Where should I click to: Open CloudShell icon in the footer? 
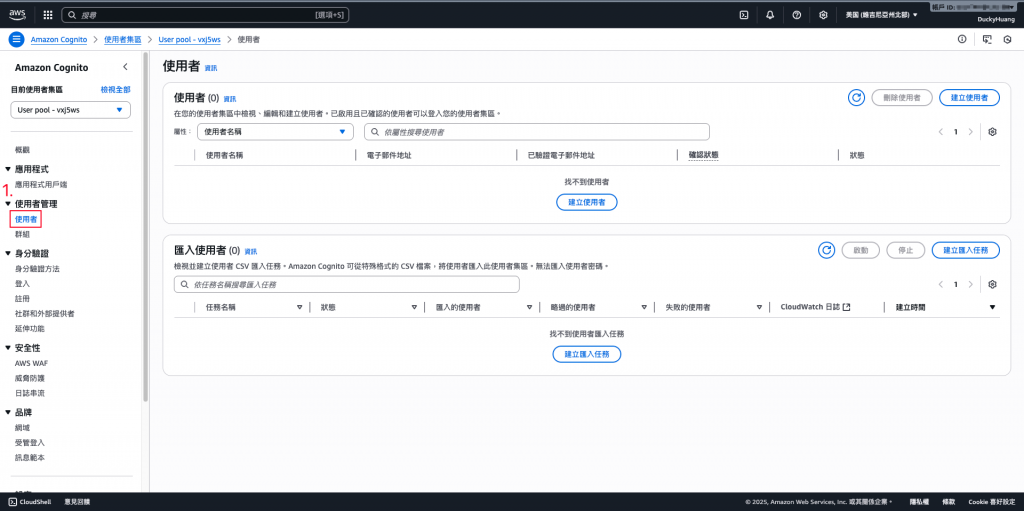(12, 502)
